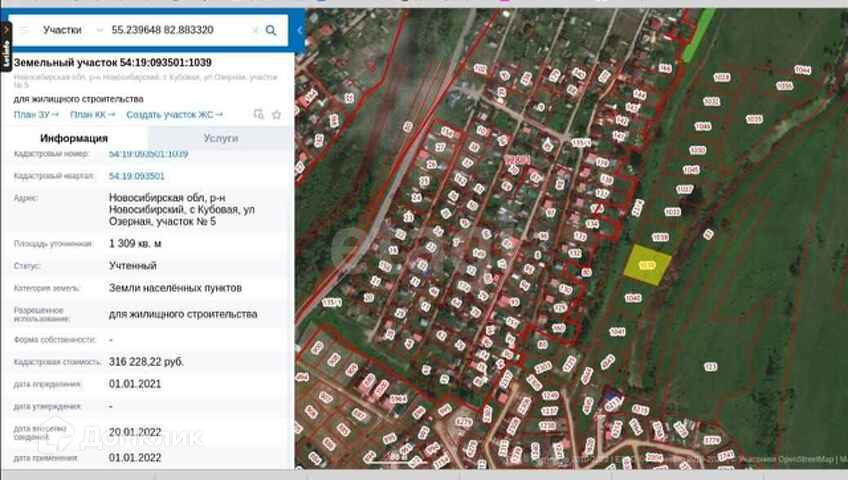
Task: Open the cadastral number link 54:19:093501:1039
Action: click(x=149, y=154)
